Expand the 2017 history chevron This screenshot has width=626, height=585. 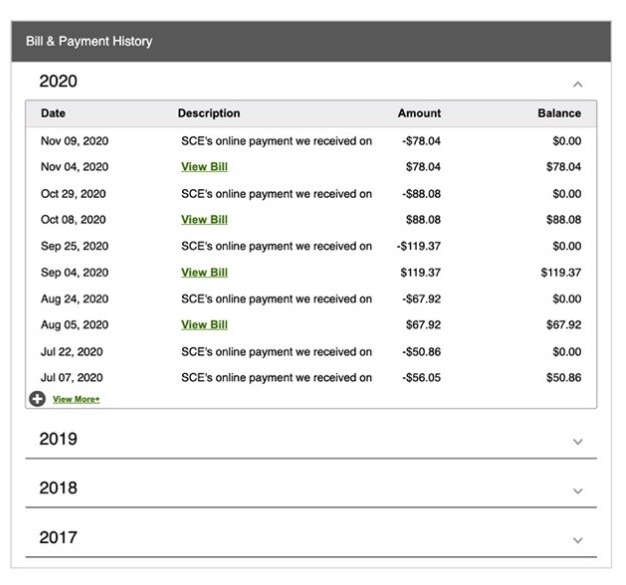pyautogui.click(x=577, y=539)
